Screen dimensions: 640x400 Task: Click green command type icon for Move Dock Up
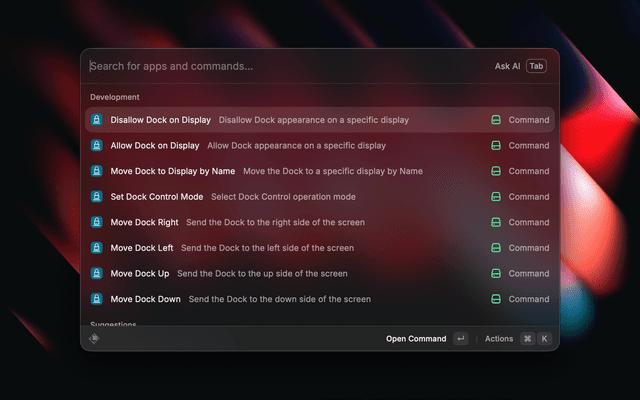[x=495, y=273]
